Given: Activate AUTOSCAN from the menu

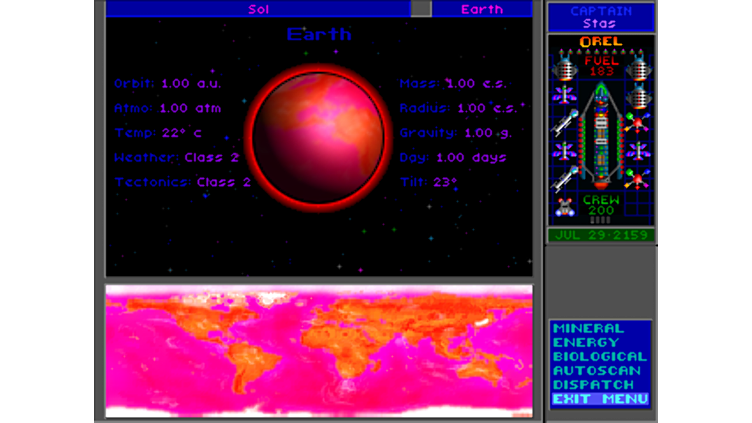Looking at the screenshot, I should (594, 370).
